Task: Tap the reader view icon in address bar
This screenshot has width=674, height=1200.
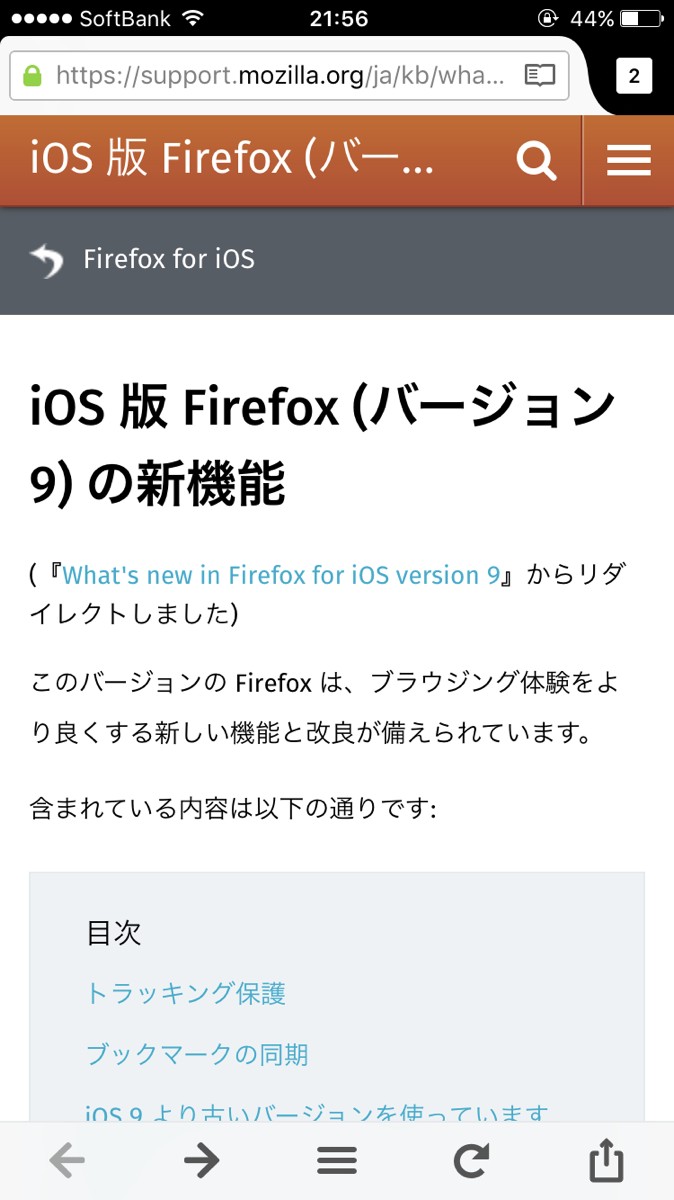Action: coord(539,76)
